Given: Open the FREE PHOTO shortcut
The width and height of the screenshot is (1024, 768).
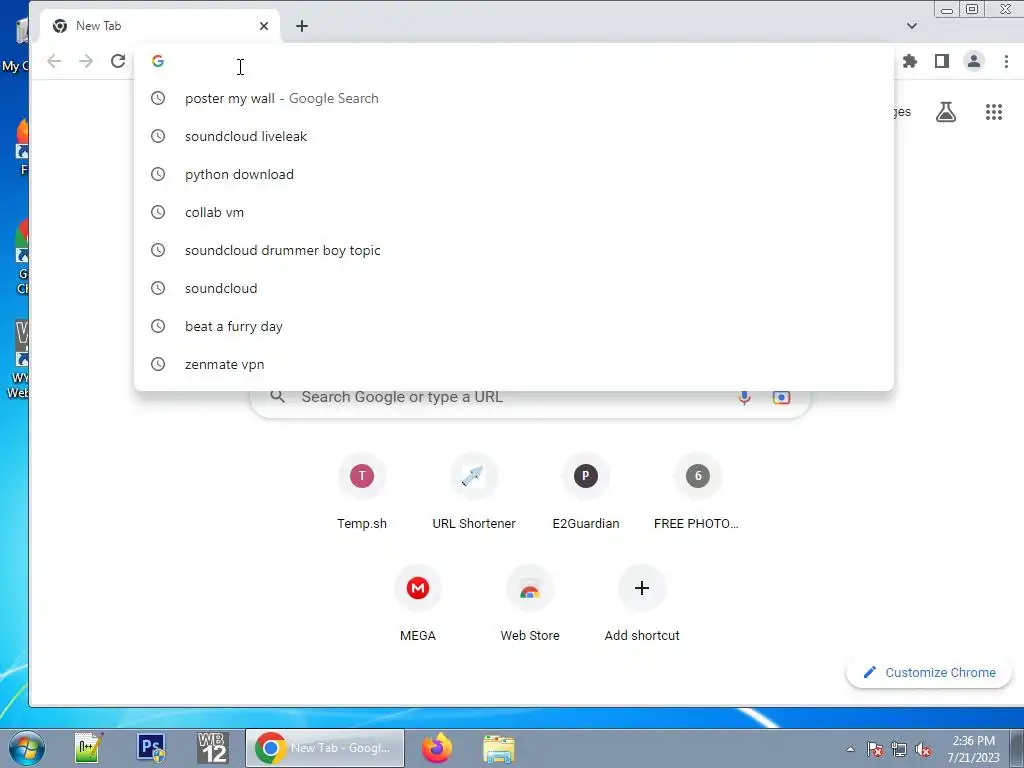Looking at the screenshot, I should click(697, 491).
